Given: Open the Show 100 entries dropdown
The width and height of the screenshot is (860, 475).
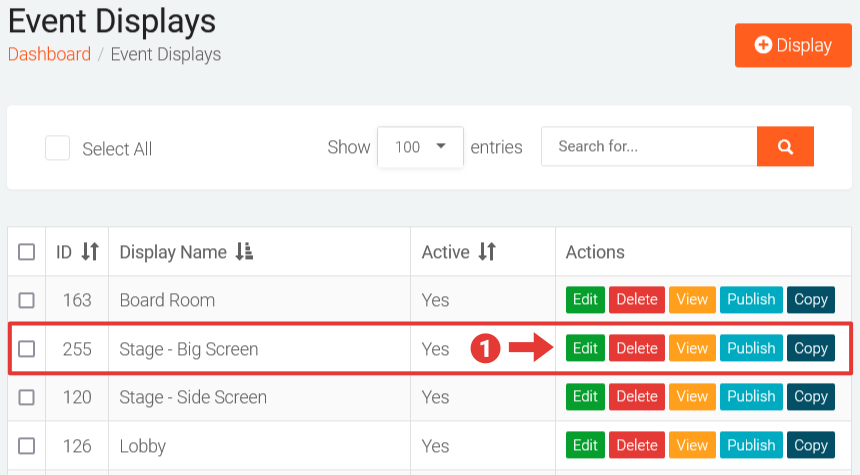Looking at the screenshot, I should tap(420, 147).
